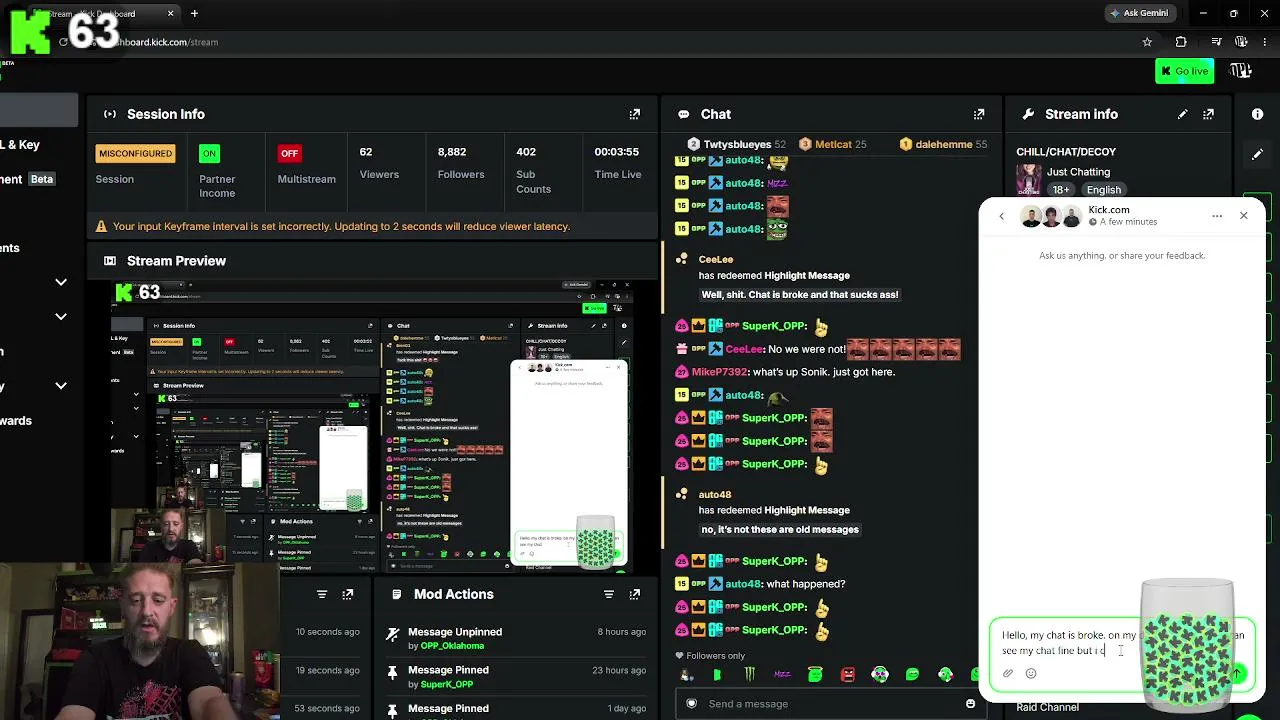Pop out the Session Info panel
The height and width of the screenshot is (720, 1280).
634,114
